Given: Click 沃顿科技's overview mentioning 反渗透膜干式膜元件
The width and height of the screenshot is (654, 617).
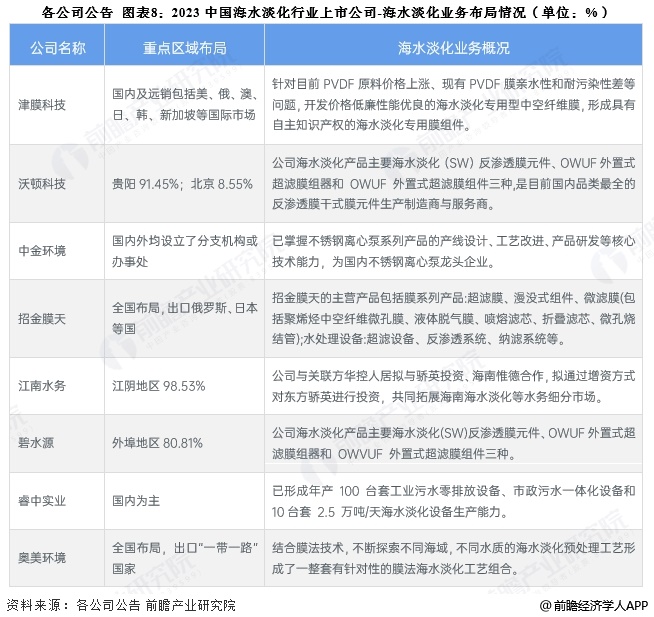Looking at the screenshot, I should (x=453, y=184).
